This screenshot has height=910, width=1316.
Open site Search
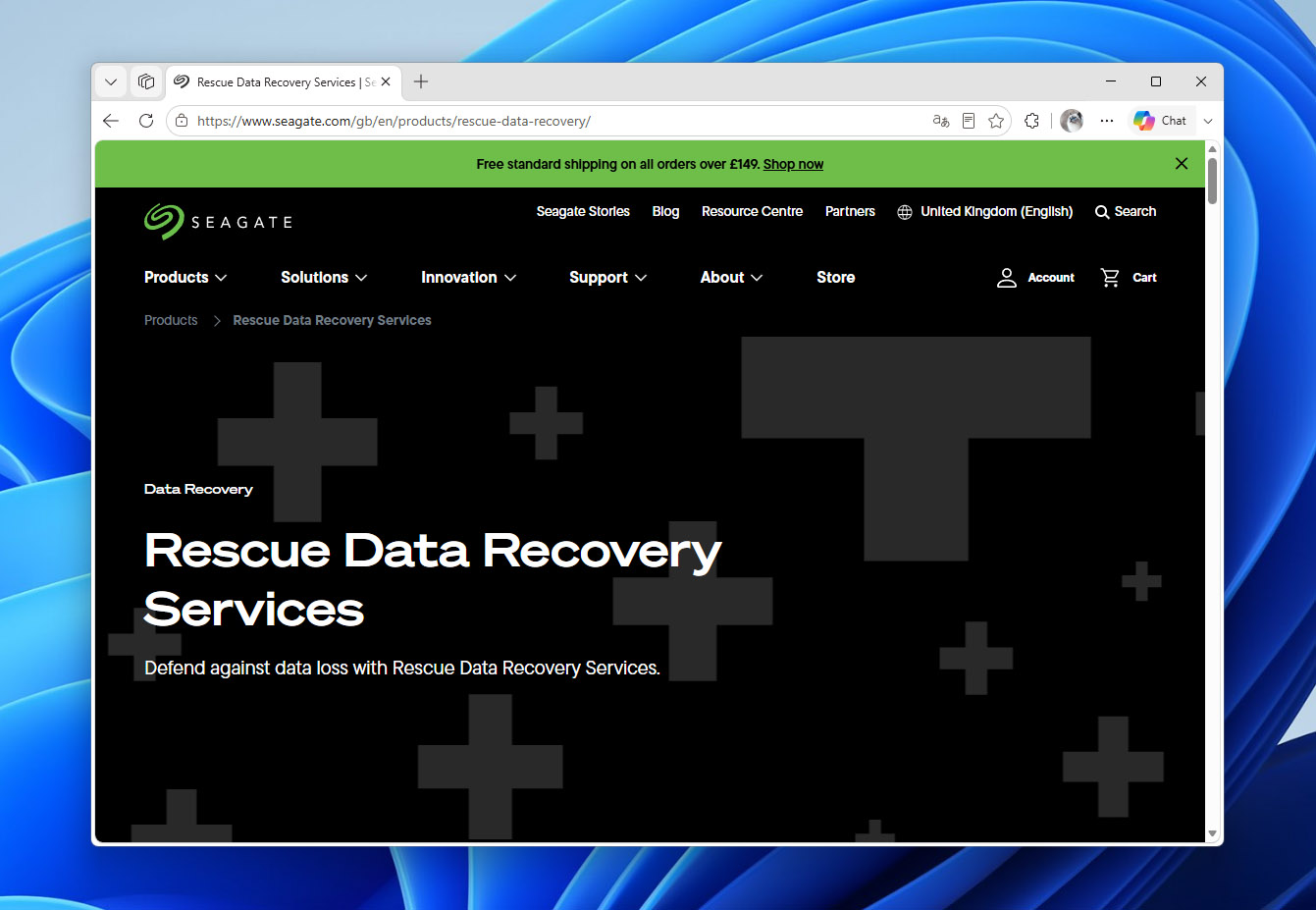[x=1126, y=211]
